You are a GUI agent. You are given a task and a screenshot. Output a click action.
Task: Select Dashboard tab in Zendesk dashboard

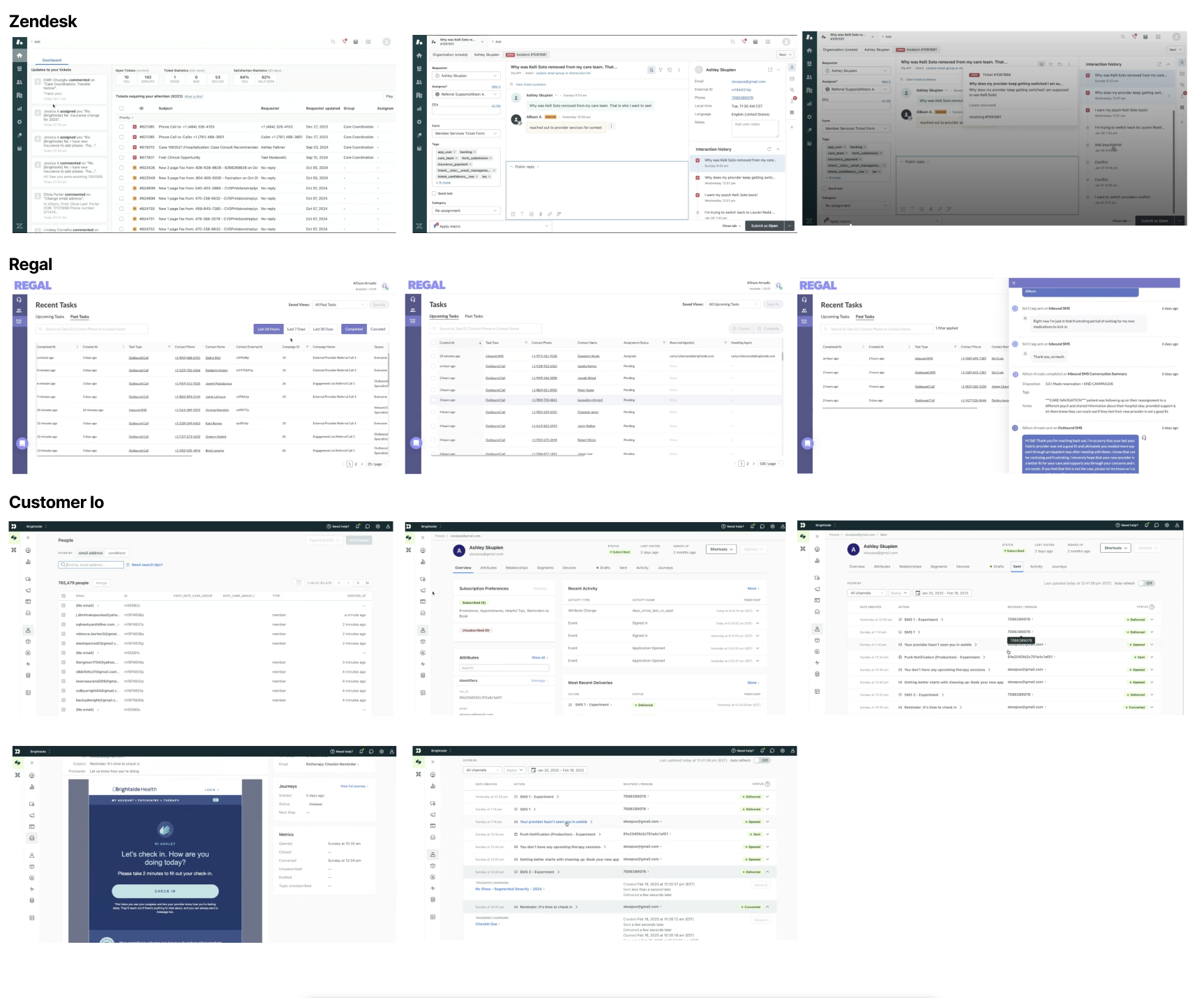52,60
